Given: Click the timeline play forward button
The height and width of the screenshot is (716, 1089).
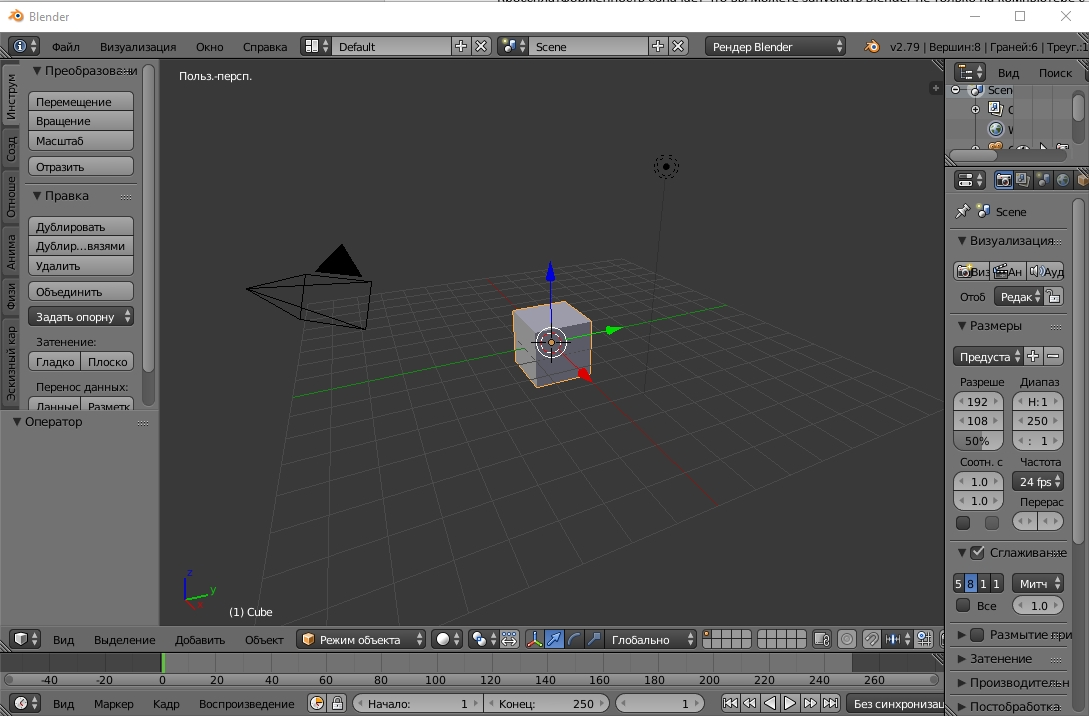Looking at the screenshot, I should [790, 703].
